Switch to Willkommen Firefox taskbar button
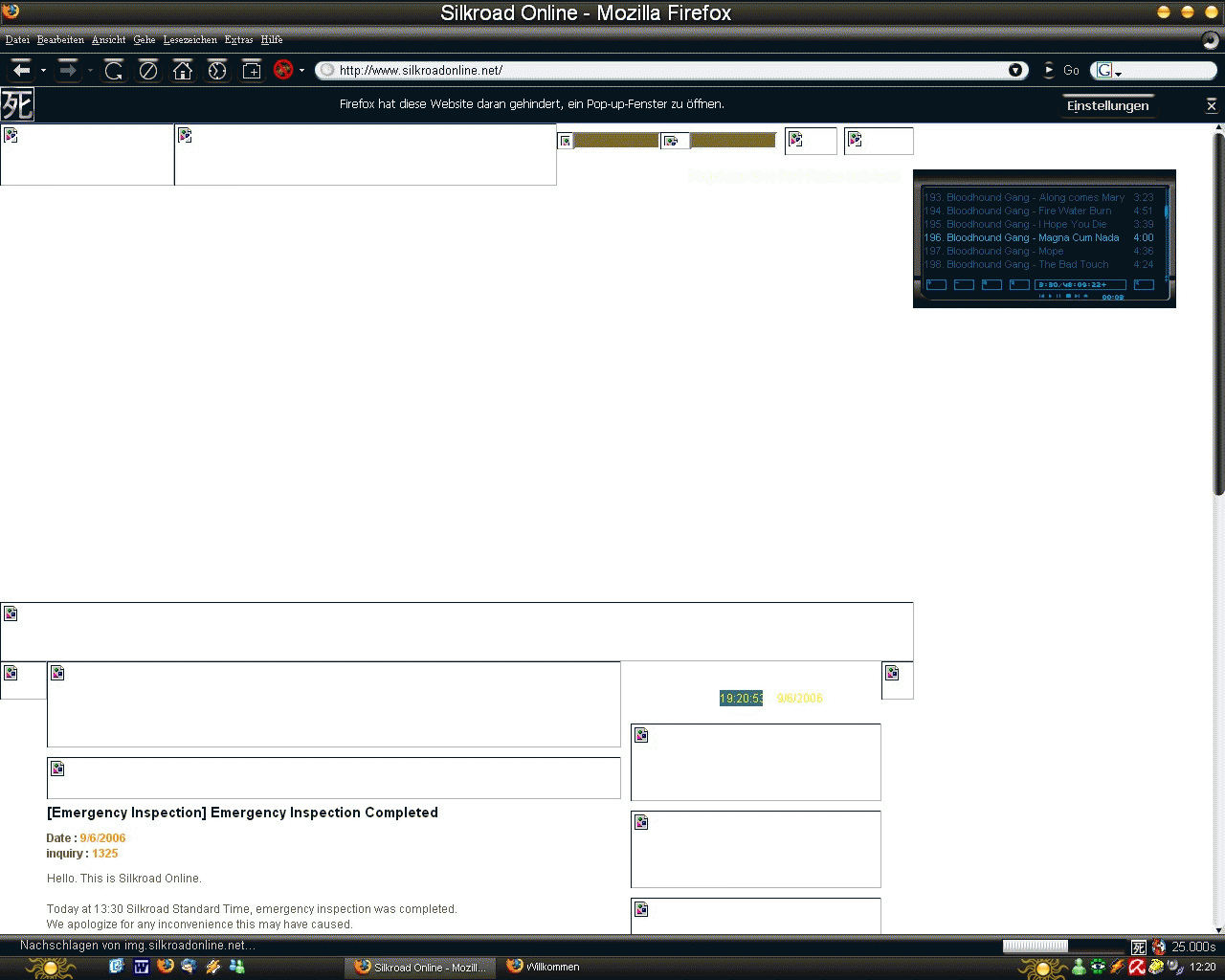Image resolution: width=1225 pixels, height=980 pixels. click(544, 968)
